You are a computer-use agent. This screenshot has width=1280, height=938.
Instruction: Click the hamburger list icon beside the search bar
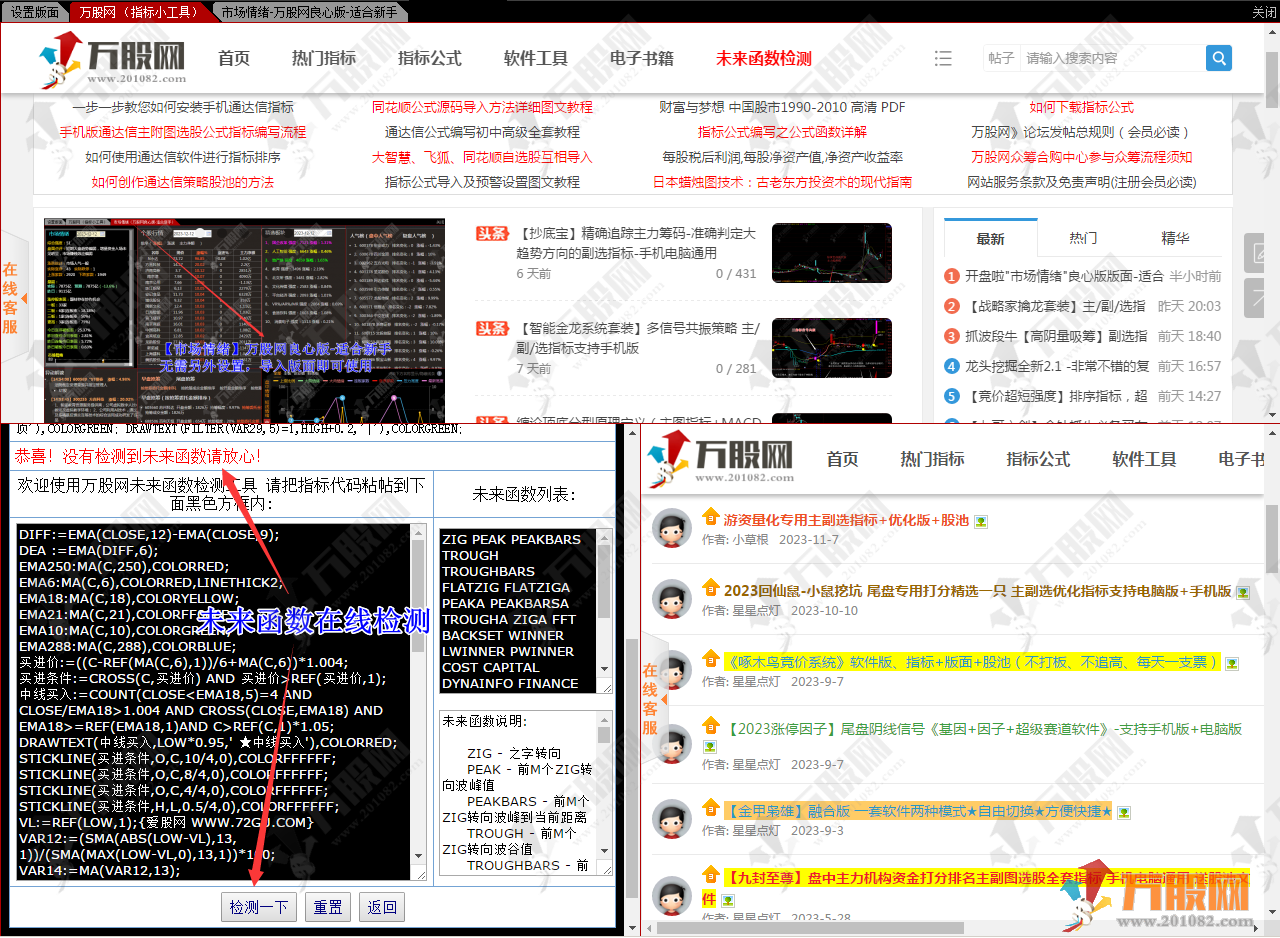point(943,58)
